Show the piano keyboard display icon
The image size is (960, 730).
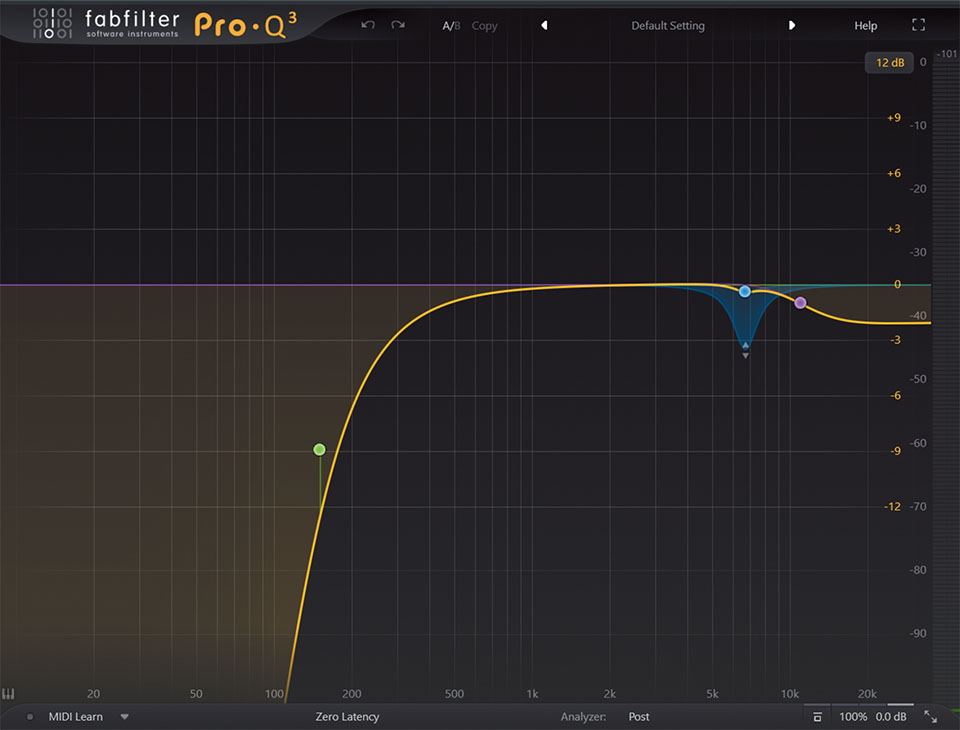click(x=8, y=693)
